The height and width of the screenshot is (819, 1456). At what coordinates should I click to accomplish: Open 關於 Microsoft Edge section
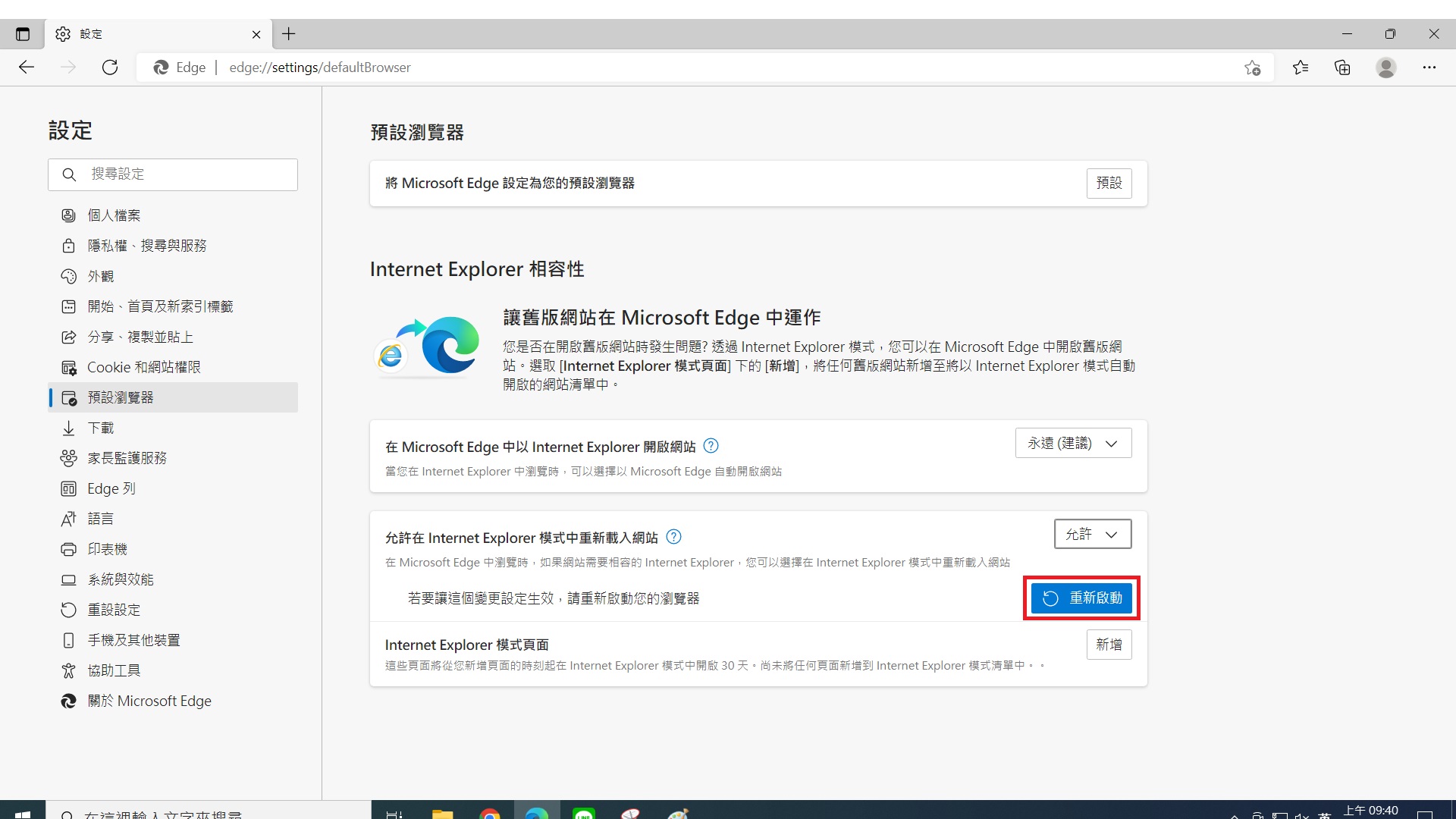[173, 701]
